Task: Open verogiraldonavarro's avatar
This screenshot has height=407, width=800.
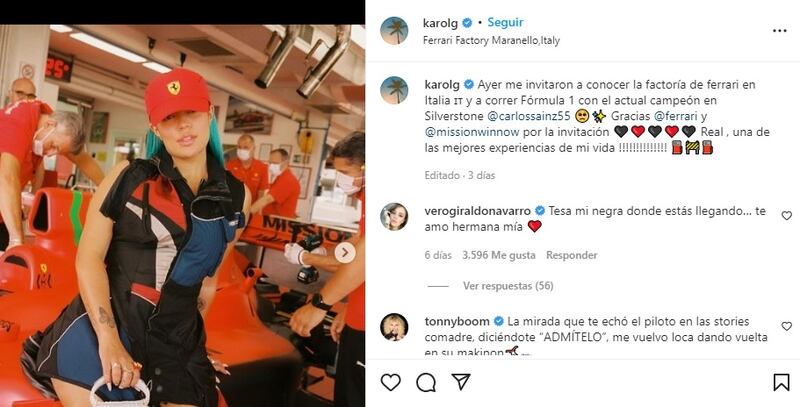Action: point(394,216)
